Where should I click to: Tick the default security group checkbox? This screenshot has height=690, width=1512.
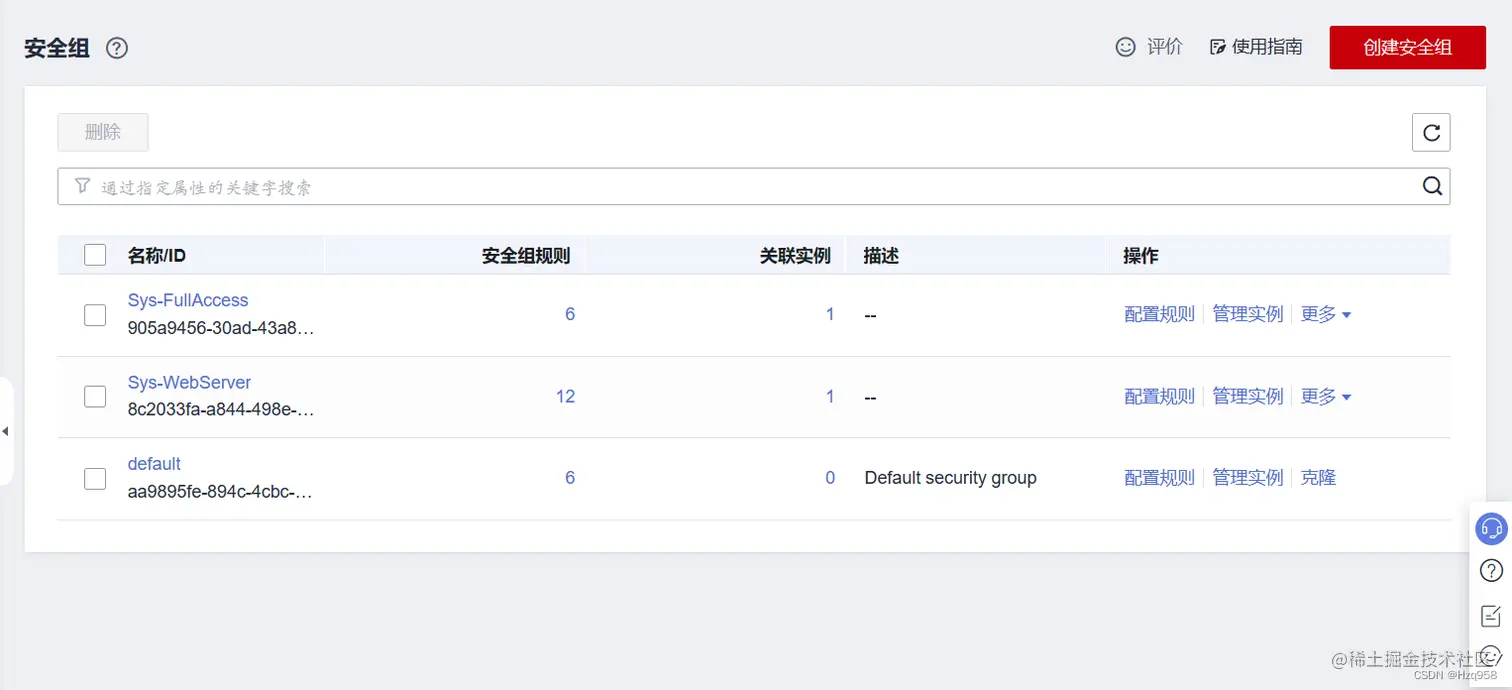[95, 479]
